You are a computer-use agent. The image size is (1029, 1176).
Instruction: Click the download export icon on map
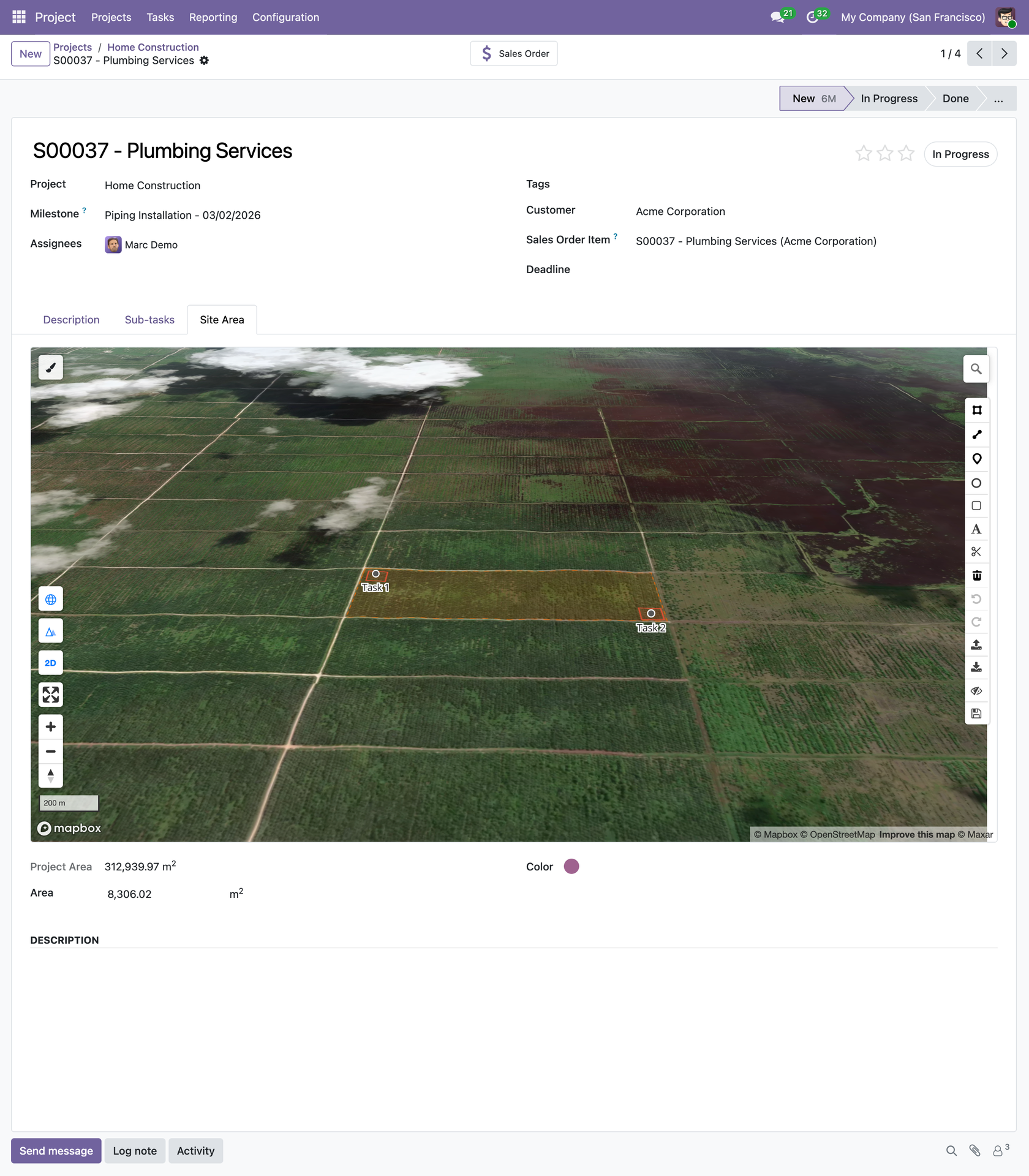point(977,667)
